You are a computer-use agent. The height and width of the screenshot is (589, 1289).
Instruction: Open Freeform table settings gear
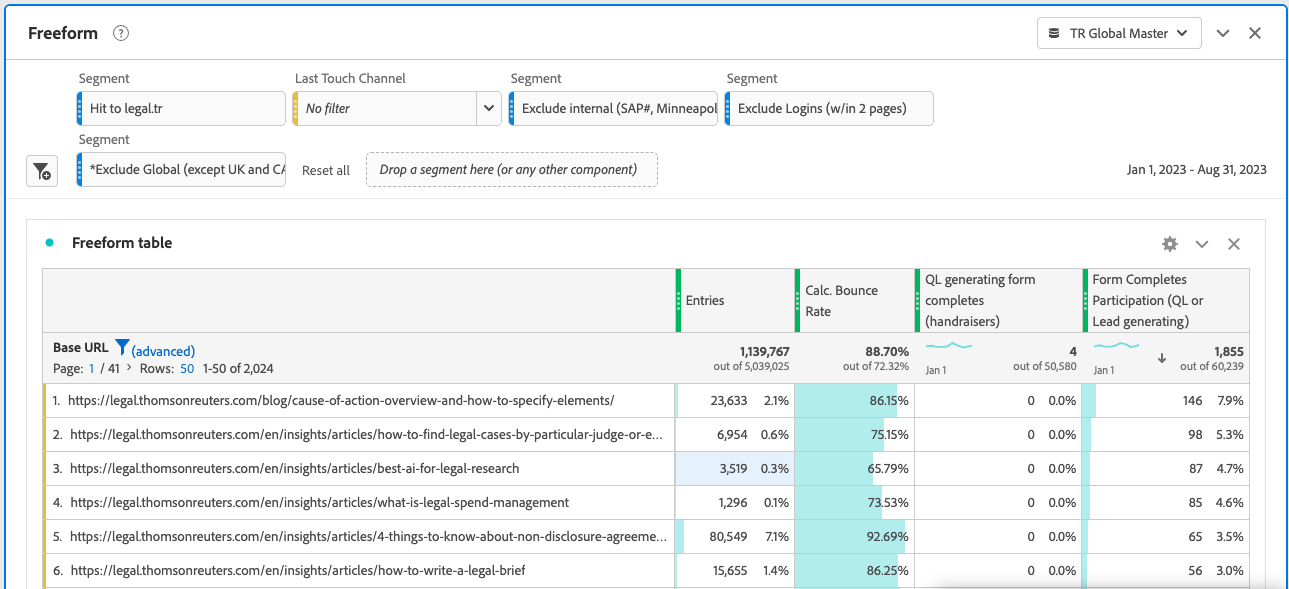pyautogui.click(x=1169, y=244)
